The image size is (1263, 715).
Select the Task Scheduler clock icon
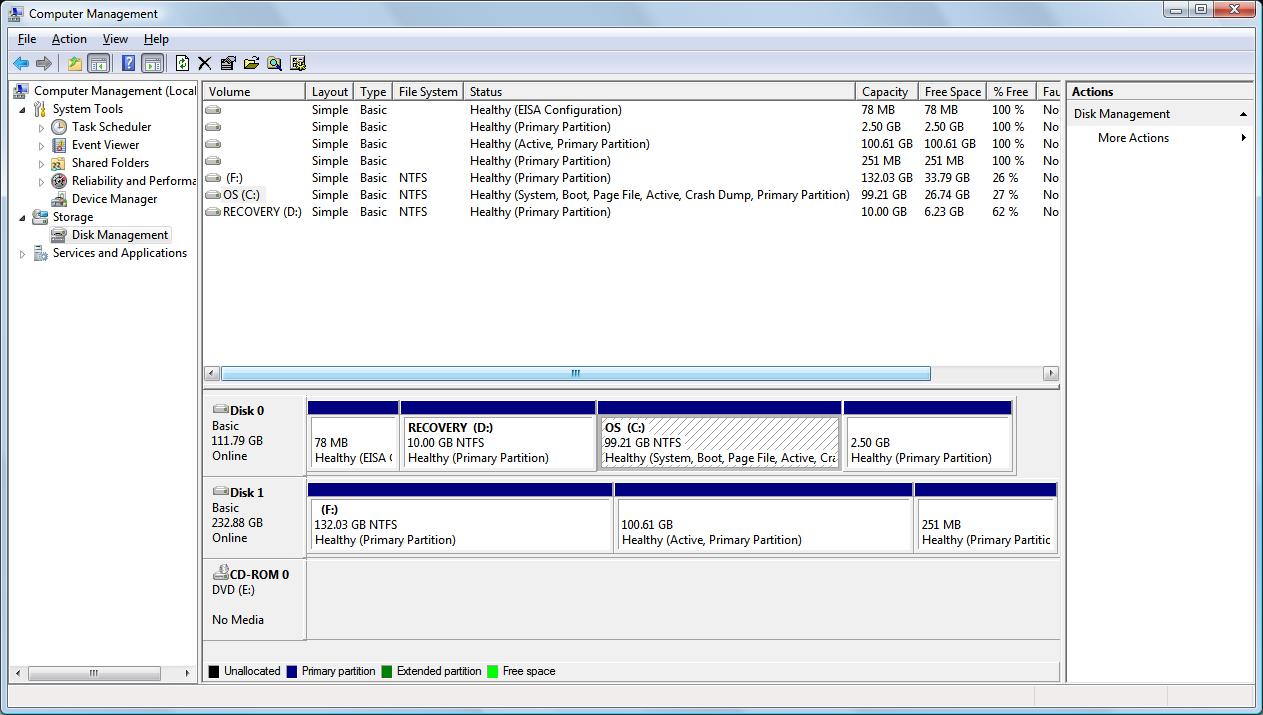point(60,127)
